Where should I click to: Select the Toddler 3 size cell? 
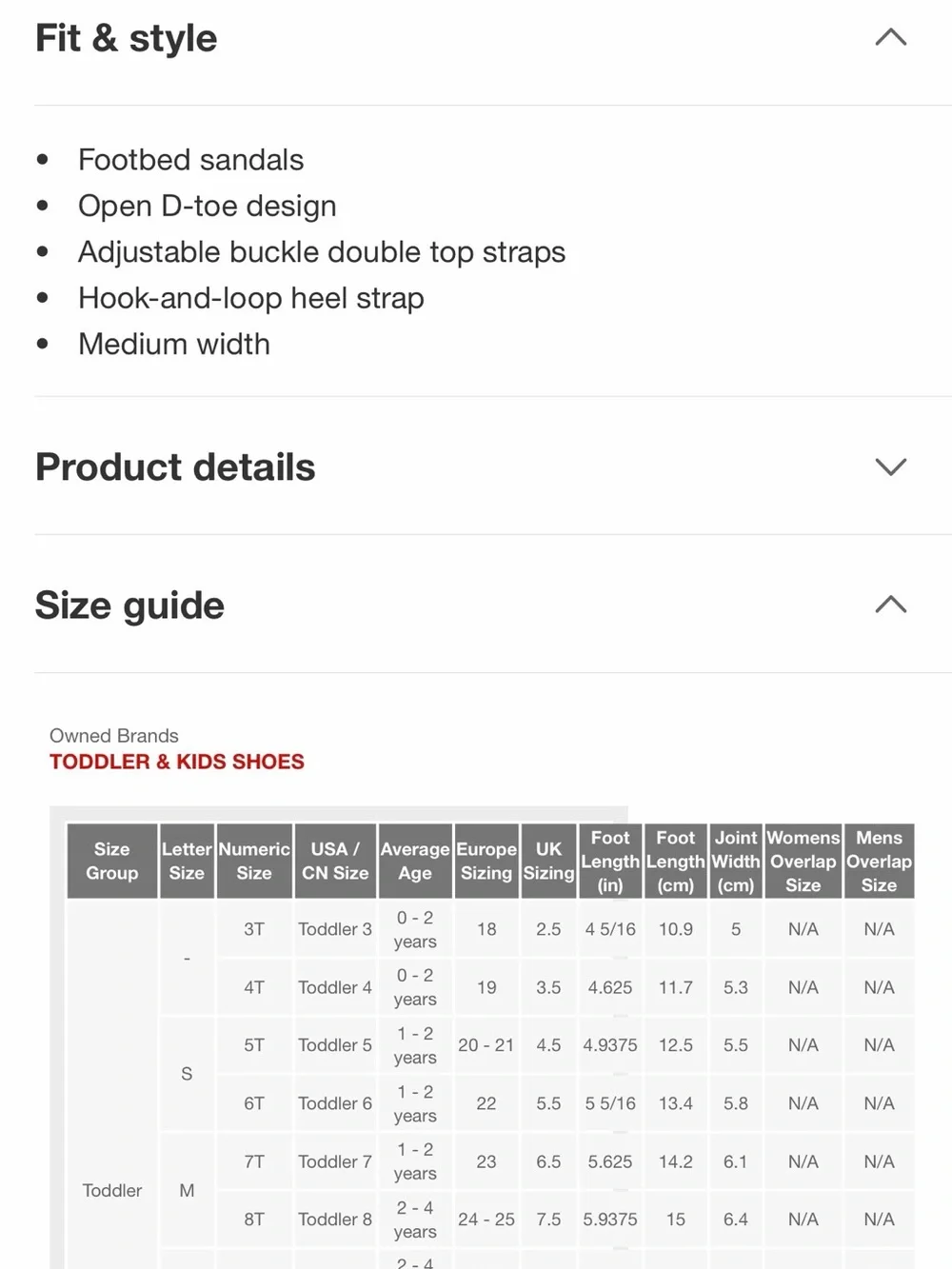[335, 929]
